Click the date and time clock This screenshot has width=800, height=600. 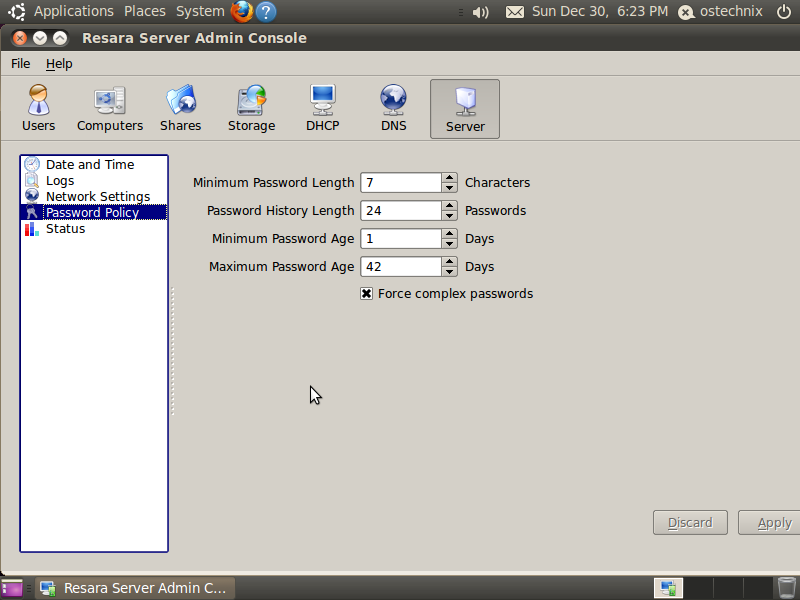coord(599,11)
